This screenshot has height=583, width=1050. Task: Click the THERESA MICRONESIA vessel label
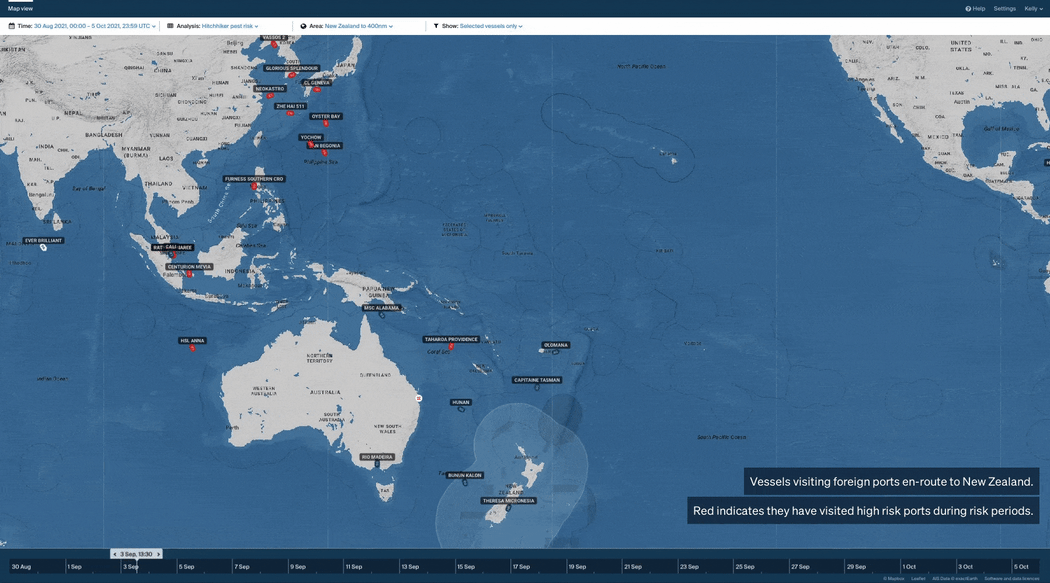(508, 501)
